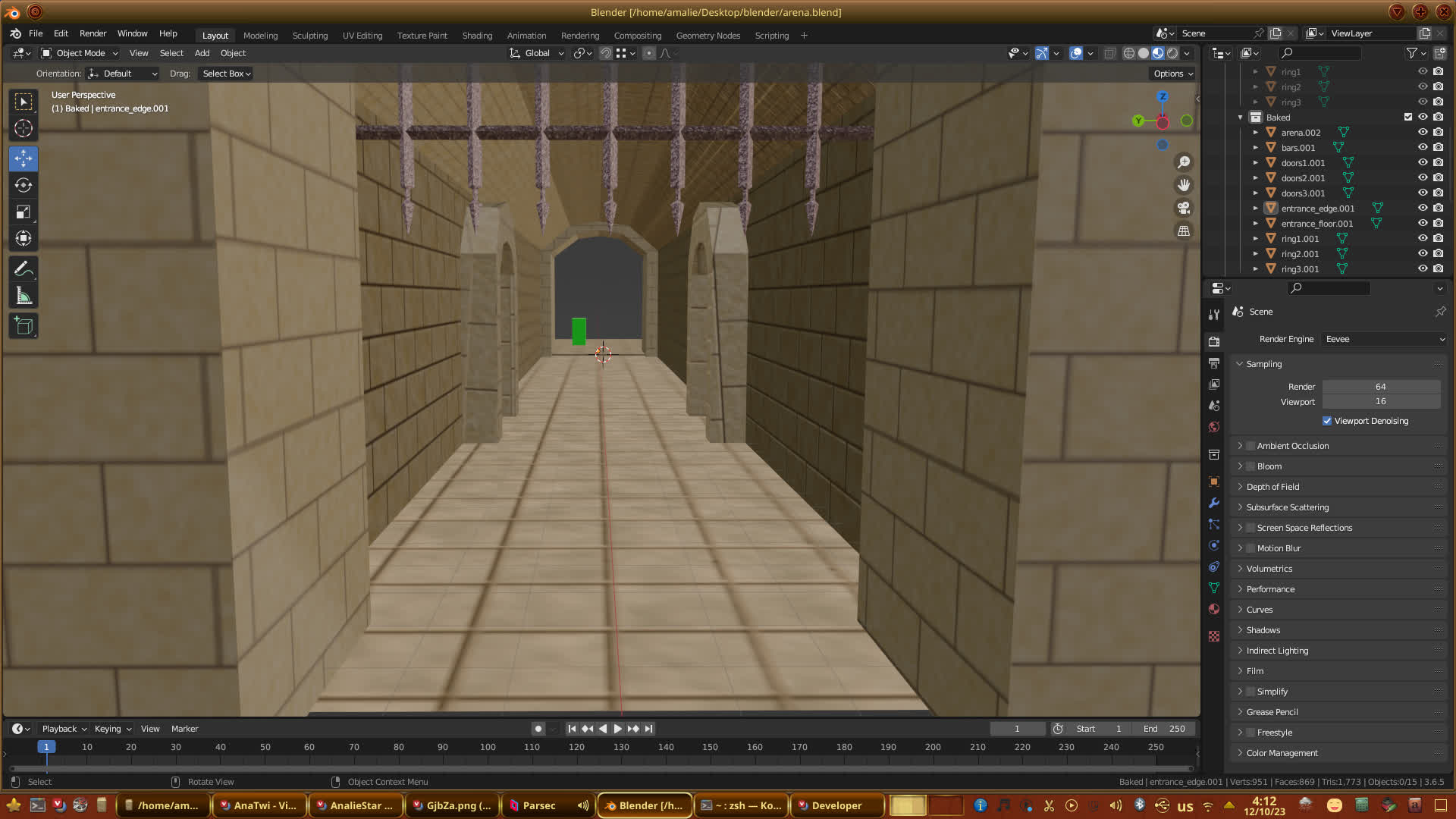Screen dimensions: 1456x819
Task: Select the Scale tool in the toolbar
Action: 24,212
